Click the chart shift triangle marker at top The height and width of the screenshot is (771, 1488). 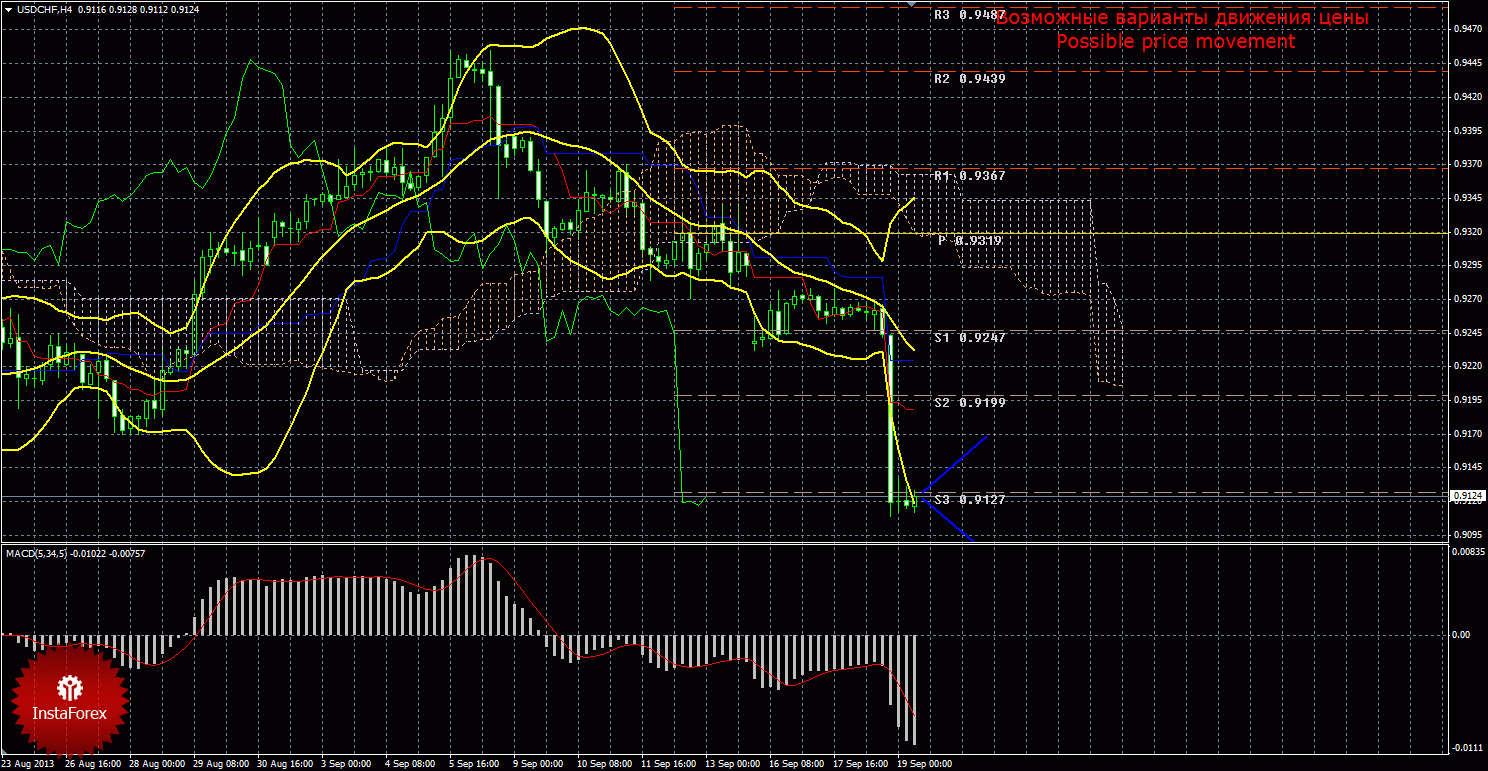[911, 6]
